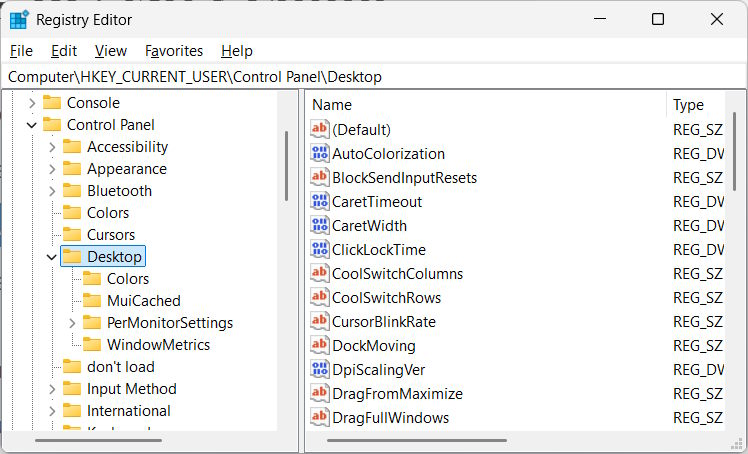Select the DragFullWindows value name
This screenshot has height=454, width=748.
tap(391, 418)
